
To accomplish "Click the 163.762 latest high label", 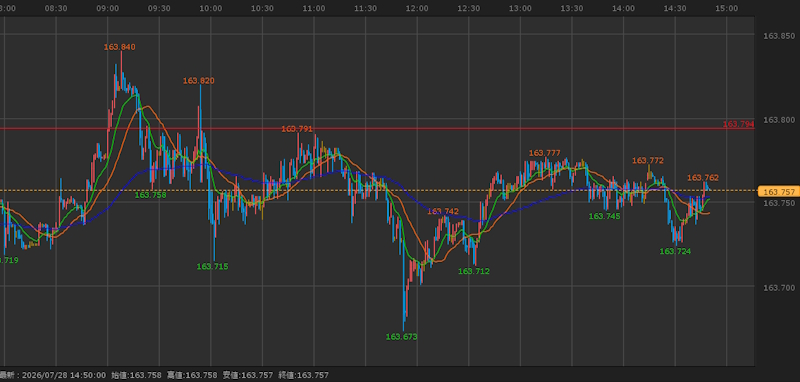I will pos(703,178).
